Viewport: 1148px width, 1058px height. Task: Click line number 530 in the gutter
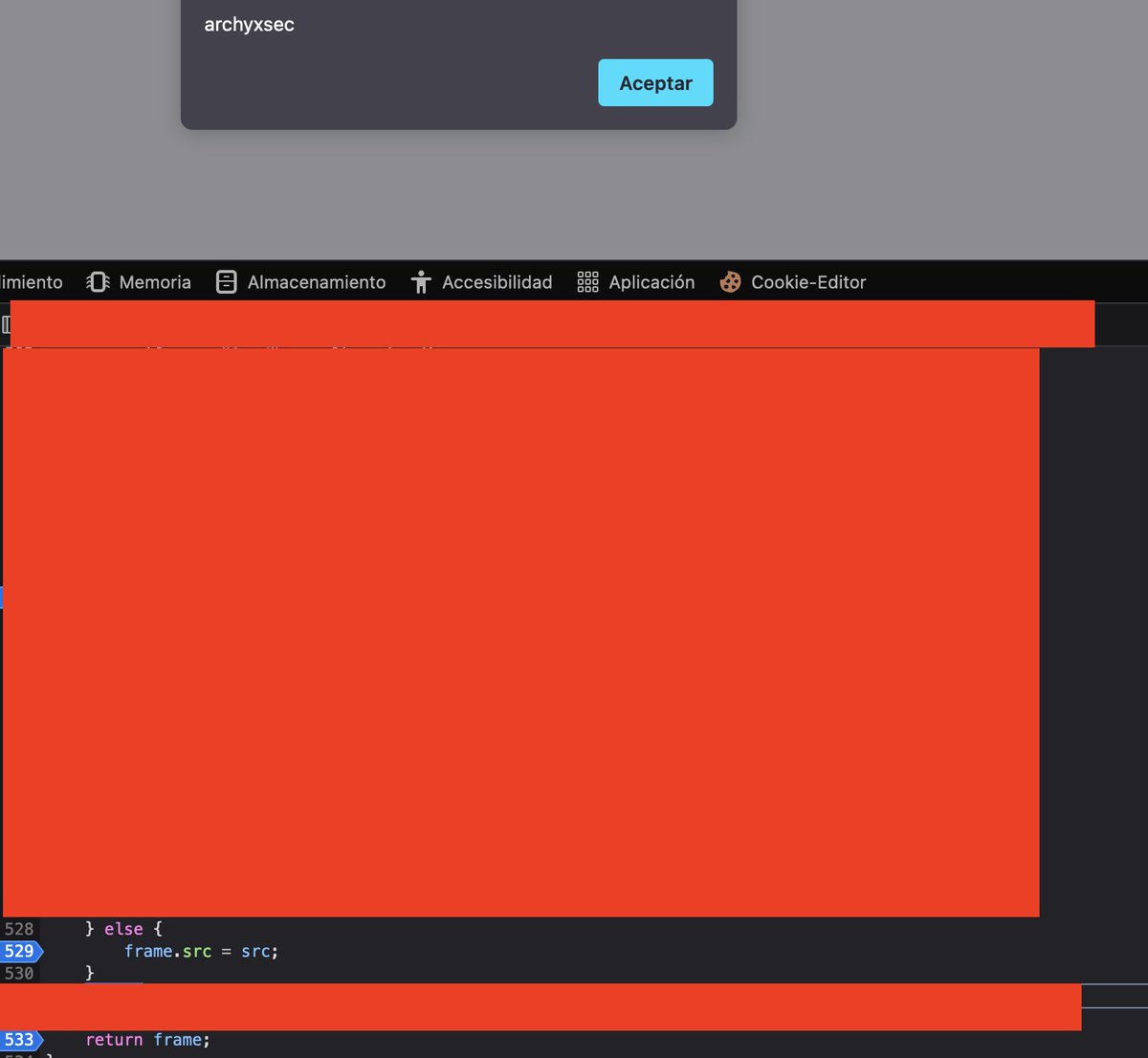pyautogui.click(x=19, y=973)
